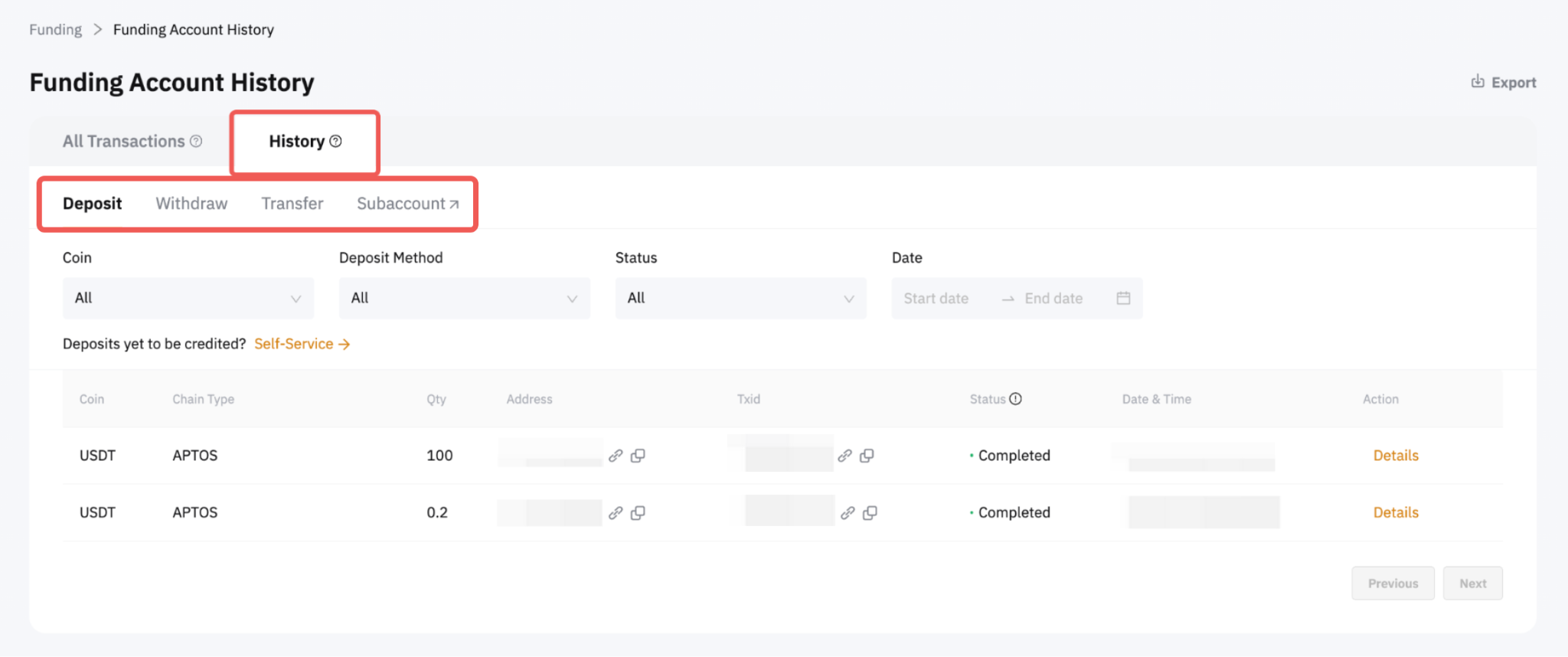1568x657 pixels.
Task: Copy address of the 100 USDT deposit
Action: tap(638, 456)
